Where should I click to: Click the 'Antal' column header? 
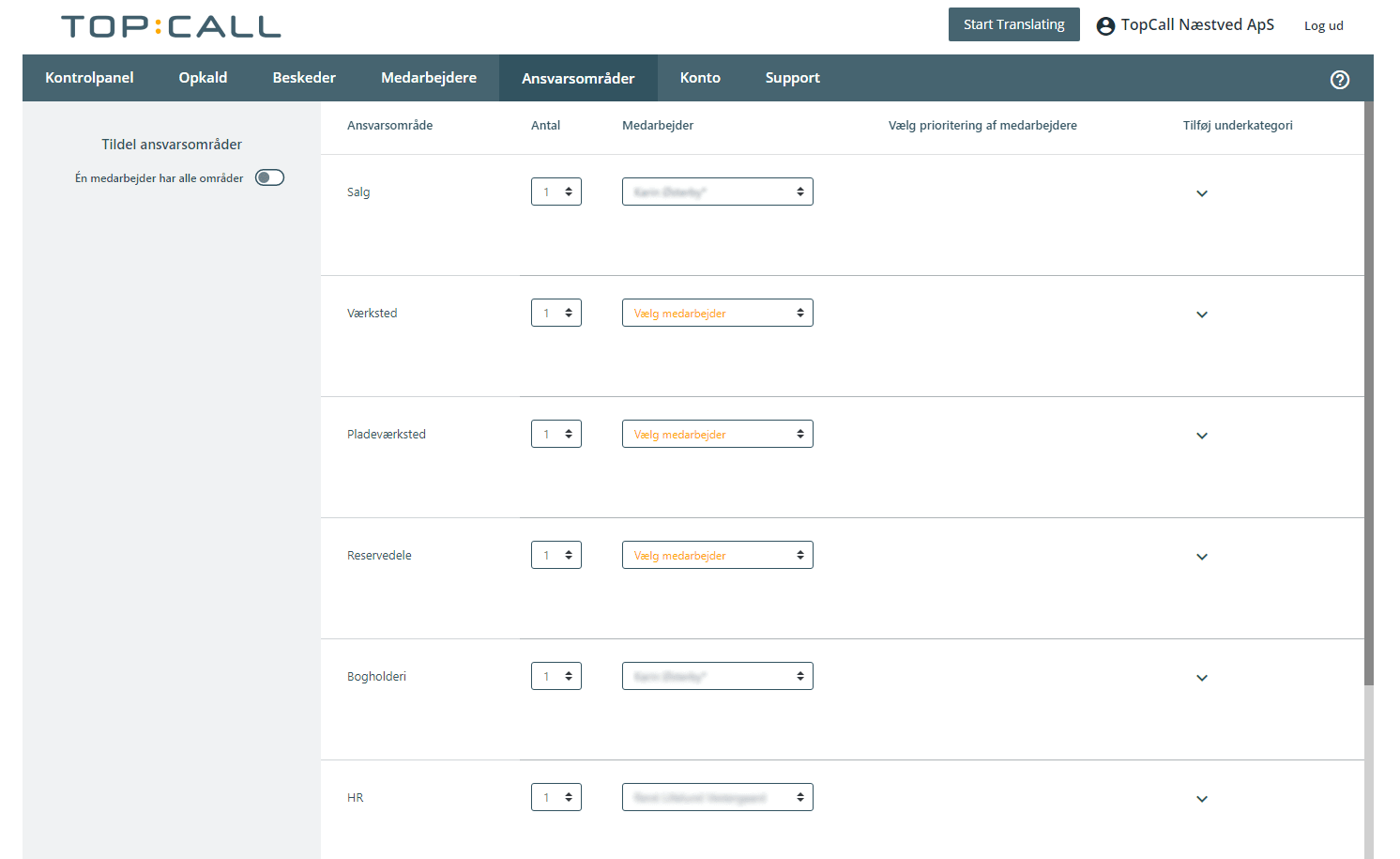tap(545, 125)
